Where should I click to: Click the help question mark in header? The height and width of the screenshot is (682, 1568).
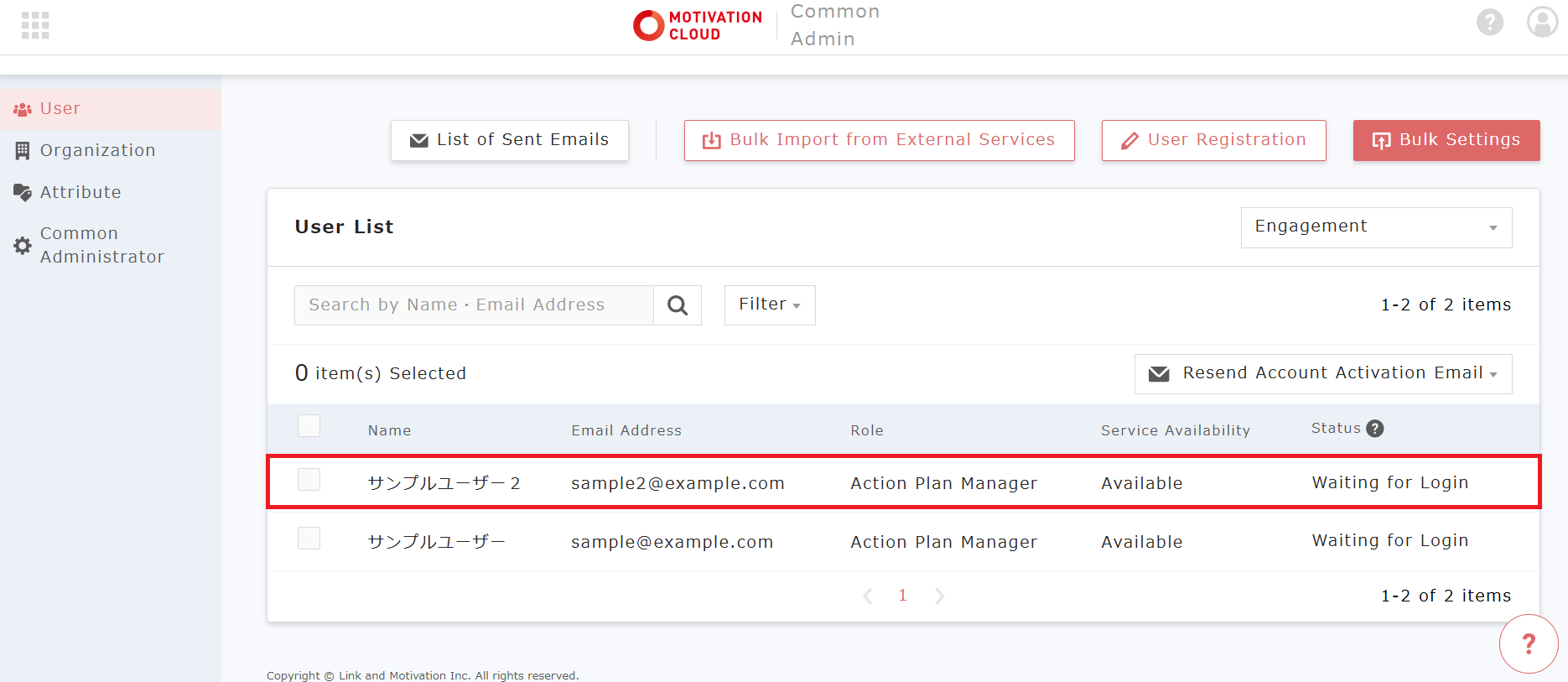click(x=1489, y=22)
